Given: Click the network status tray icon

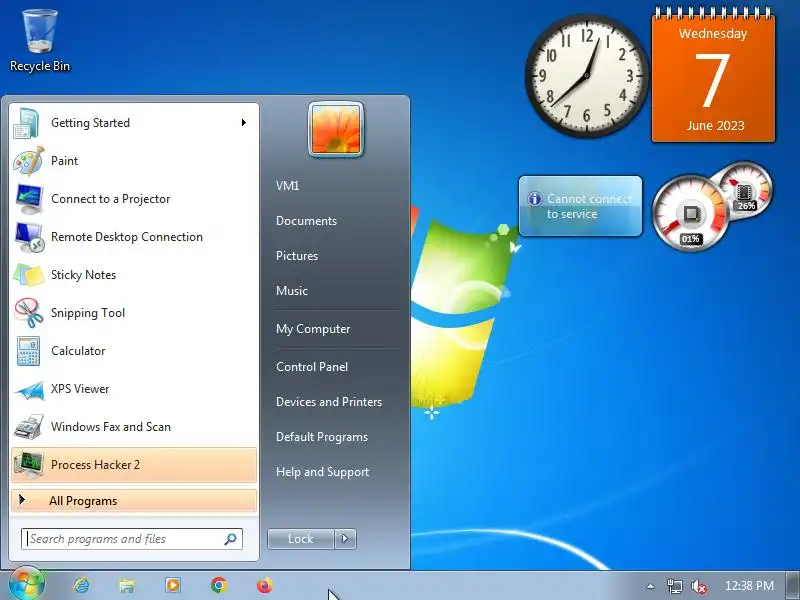Looking at the screenshot, I should [674, 586].
